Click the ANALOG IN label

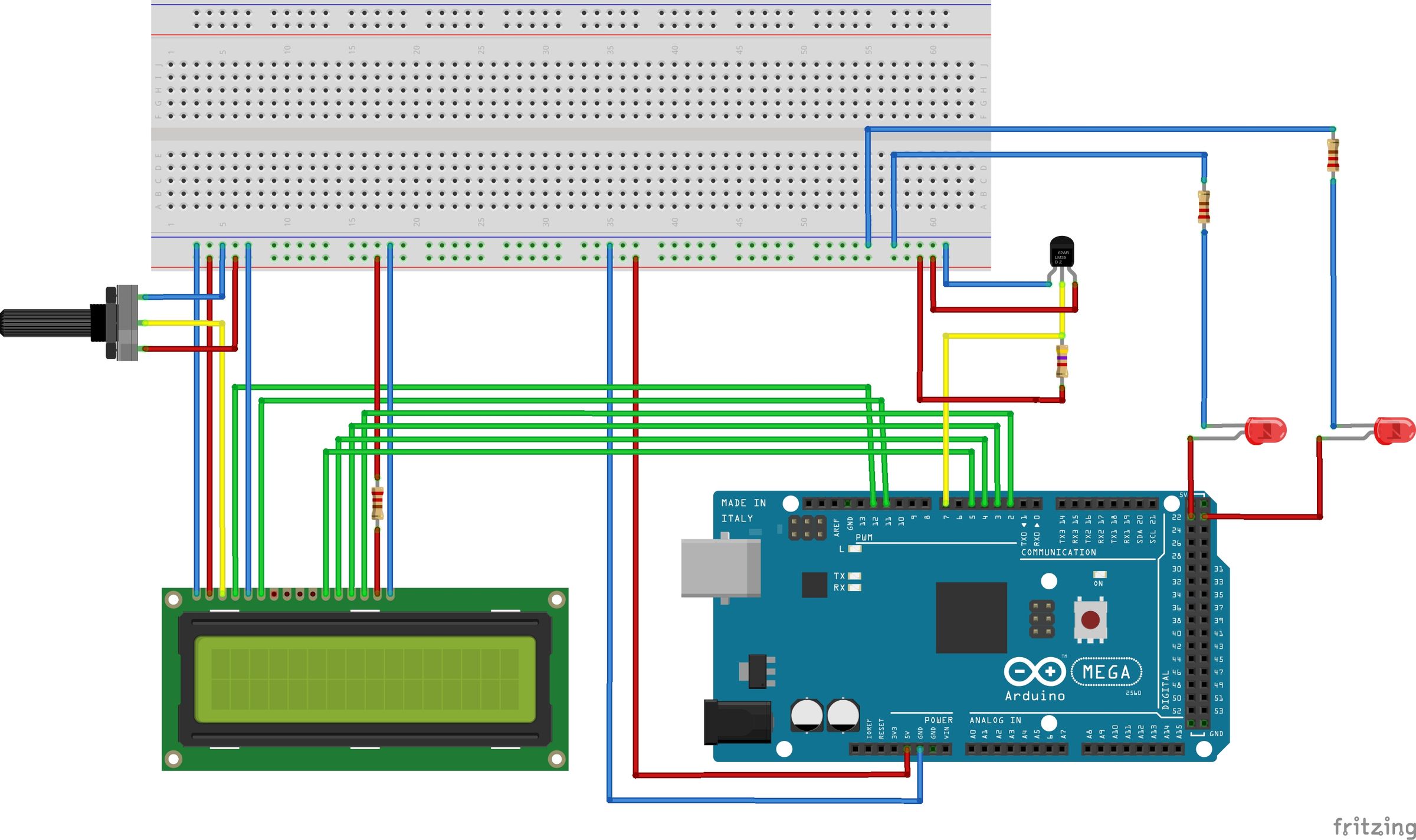pyautogui.click(x=995, y=720)
